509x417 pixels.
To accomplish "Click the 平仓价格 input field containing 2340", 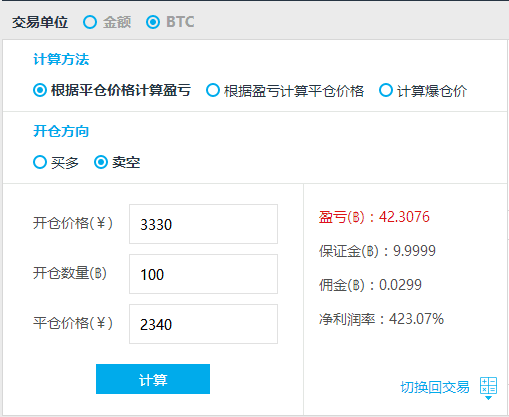I will pyautogui.click(x=203, y=324).
